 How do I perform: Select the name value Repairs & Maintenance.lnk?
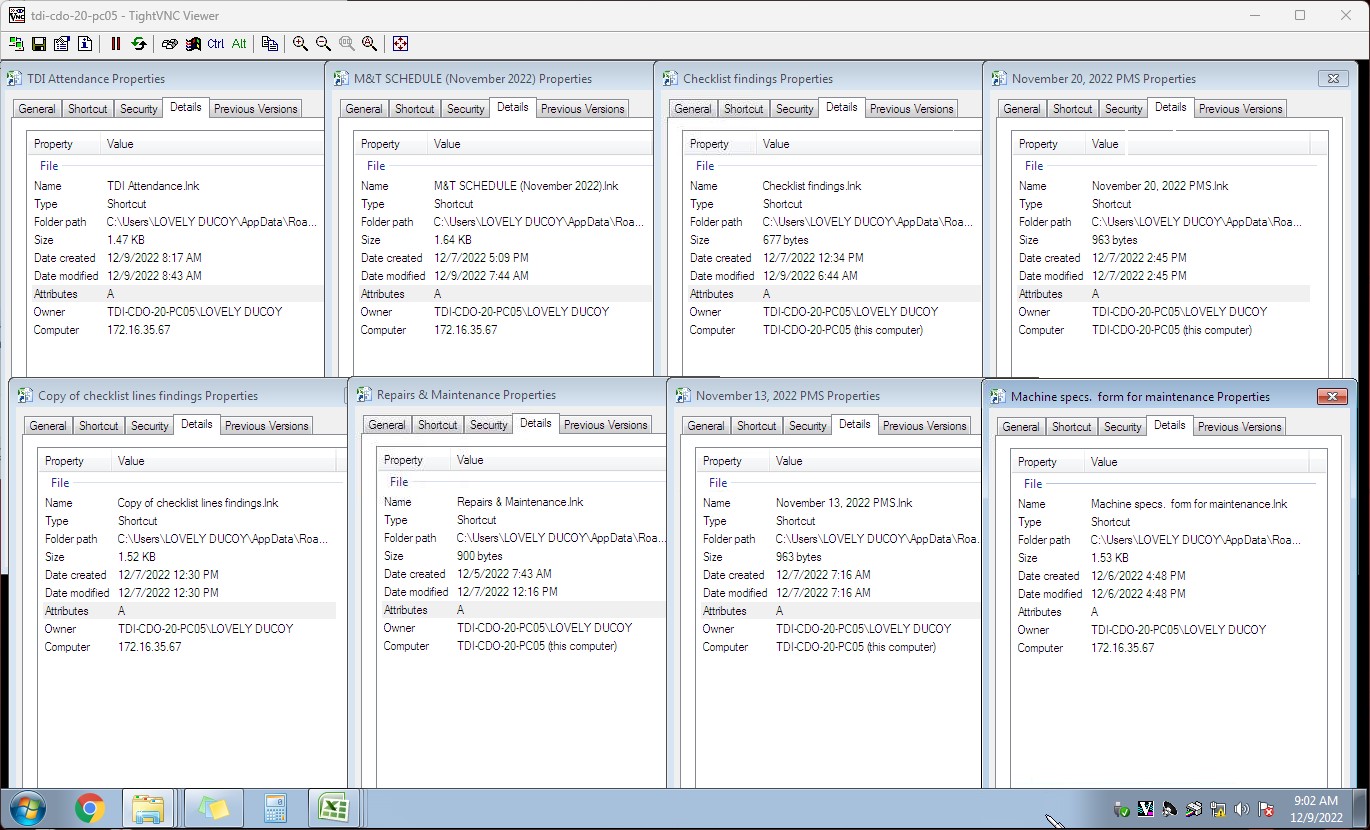pos(520,502)
